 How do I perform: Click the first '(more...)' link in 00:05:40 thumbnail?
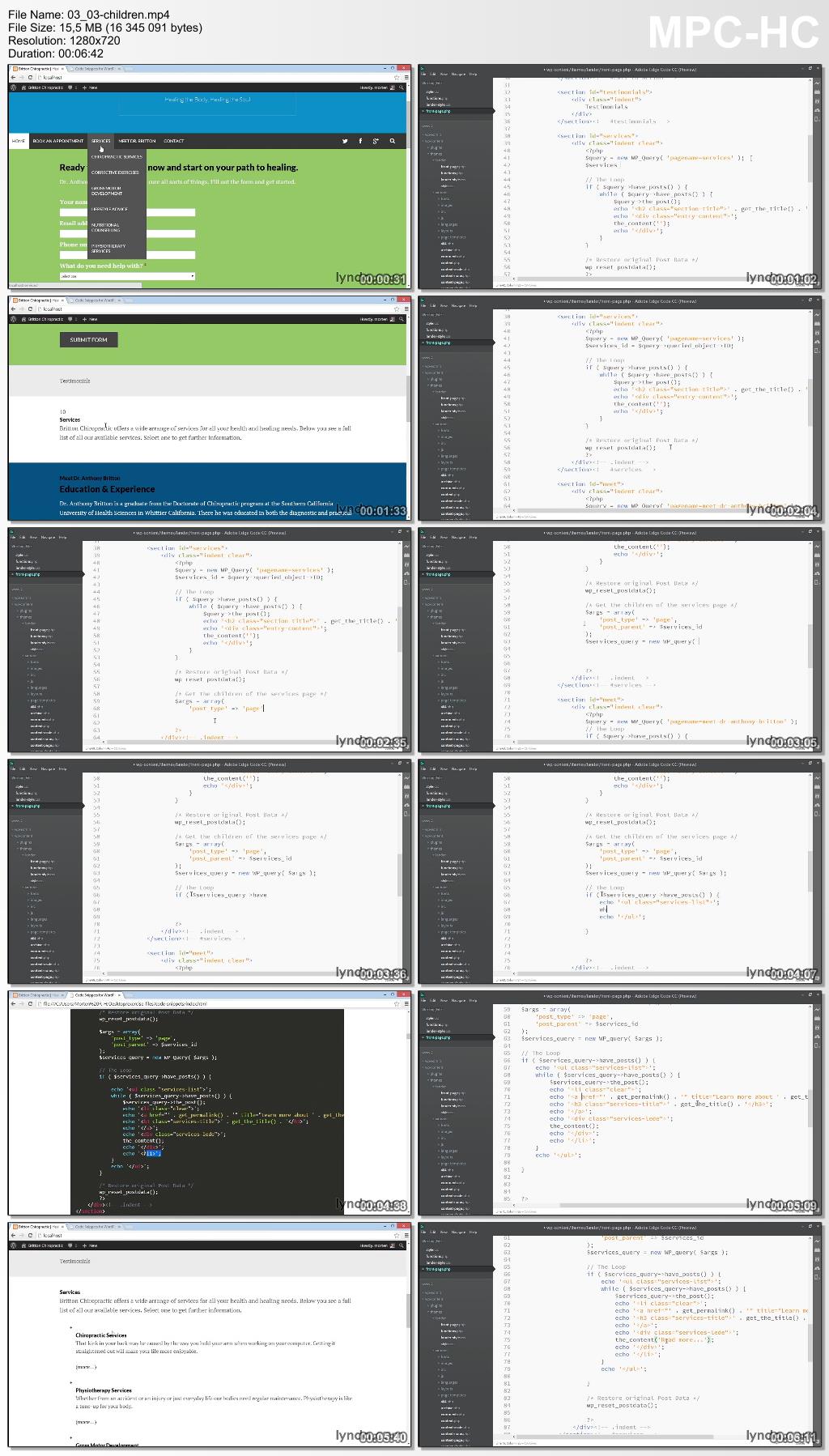click(86, 1366)
